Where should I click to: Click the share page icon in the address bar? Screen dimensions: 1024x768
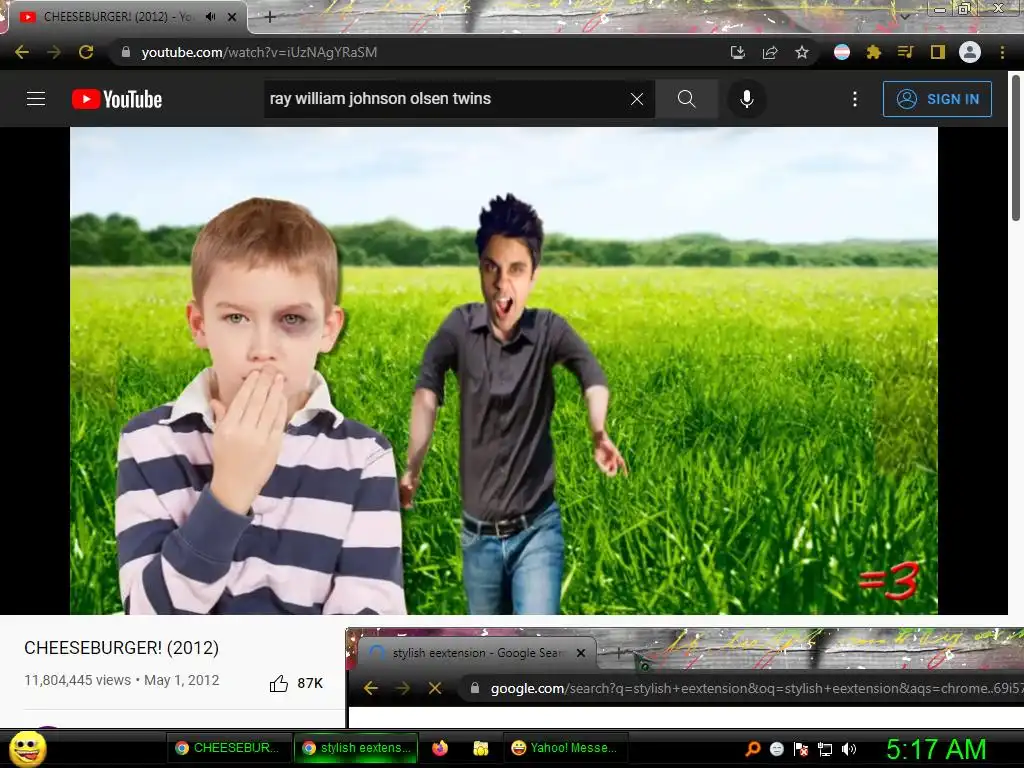[770, 52]
